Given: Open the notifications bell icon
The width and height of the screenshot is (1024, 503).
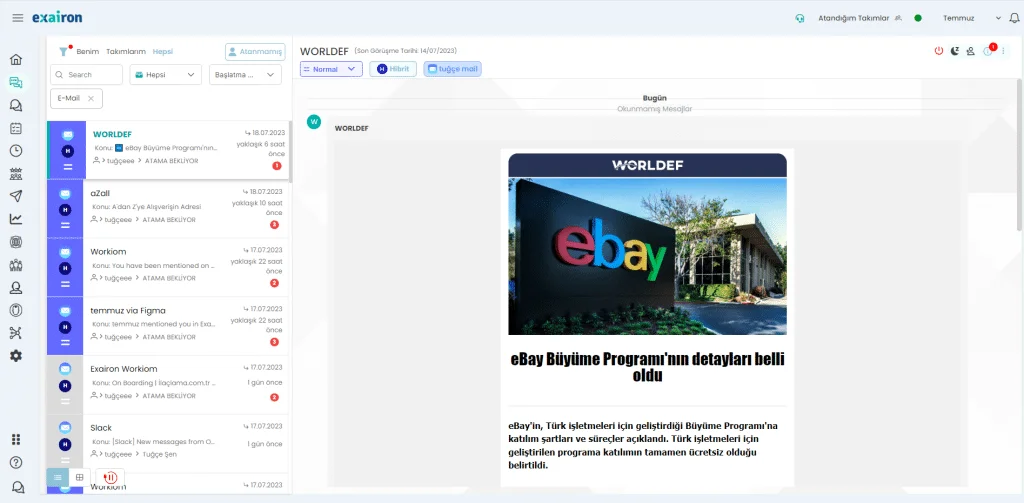Looking at the screenshot, I should (x=1014, y=18).
